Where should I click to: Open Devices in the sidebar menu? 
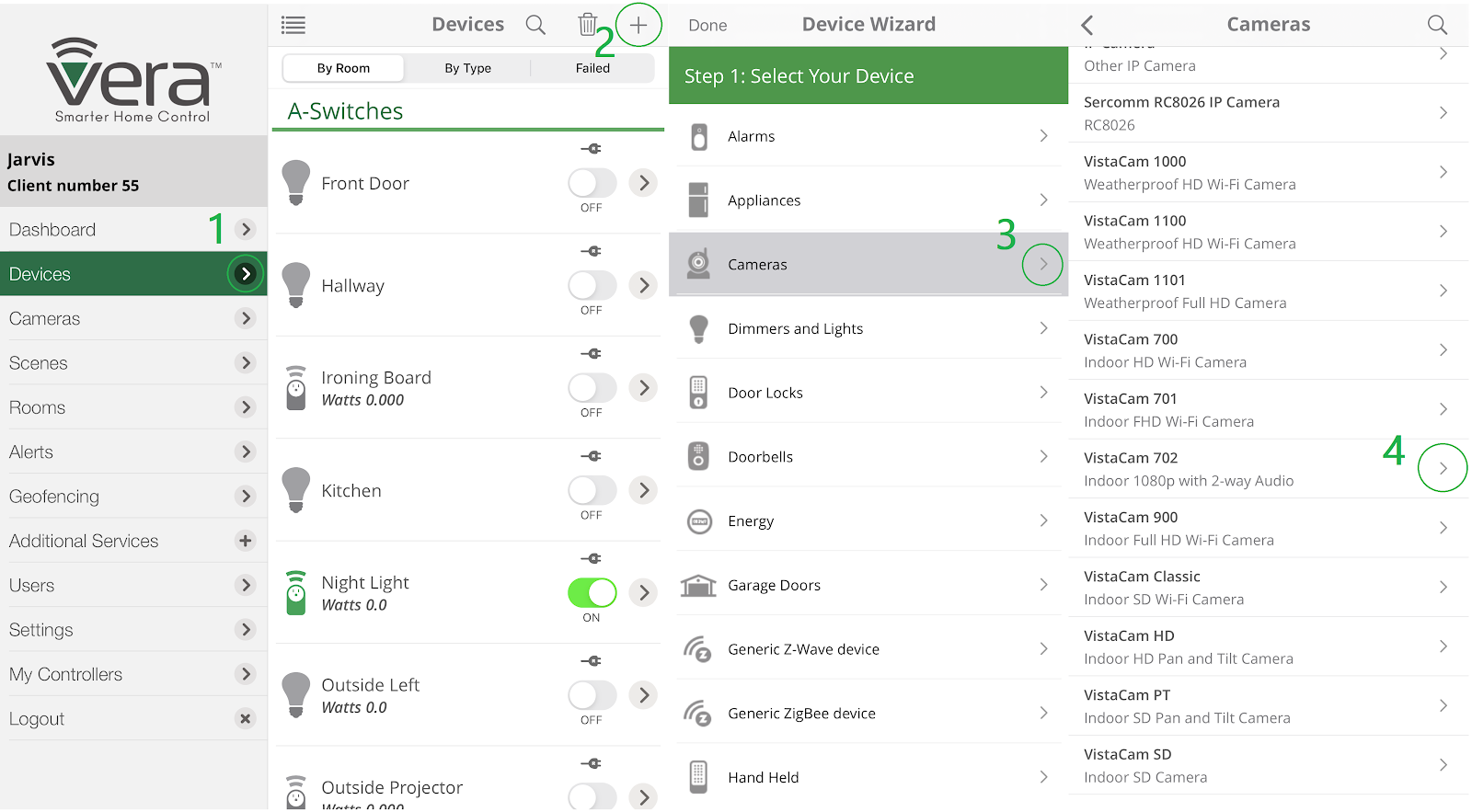click(x=133, y=274)
